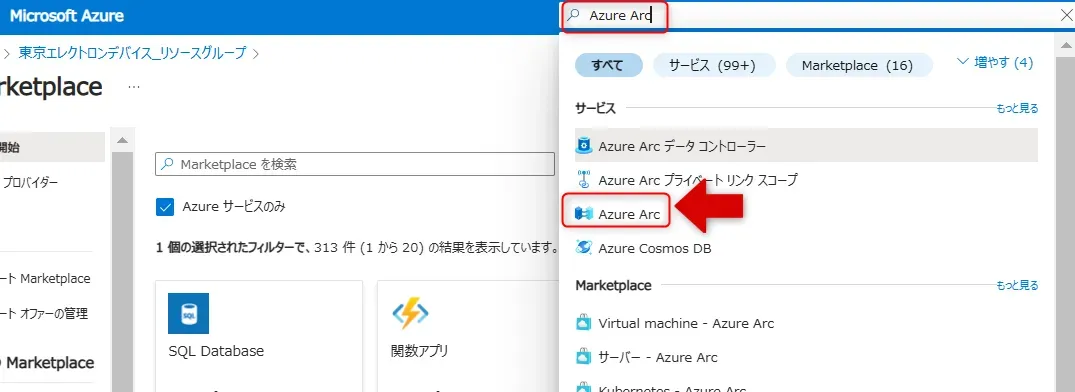This screenshot has width=1075, height=392.
Task: Click the search magnifier in top bar
Action: pos(574,16)
